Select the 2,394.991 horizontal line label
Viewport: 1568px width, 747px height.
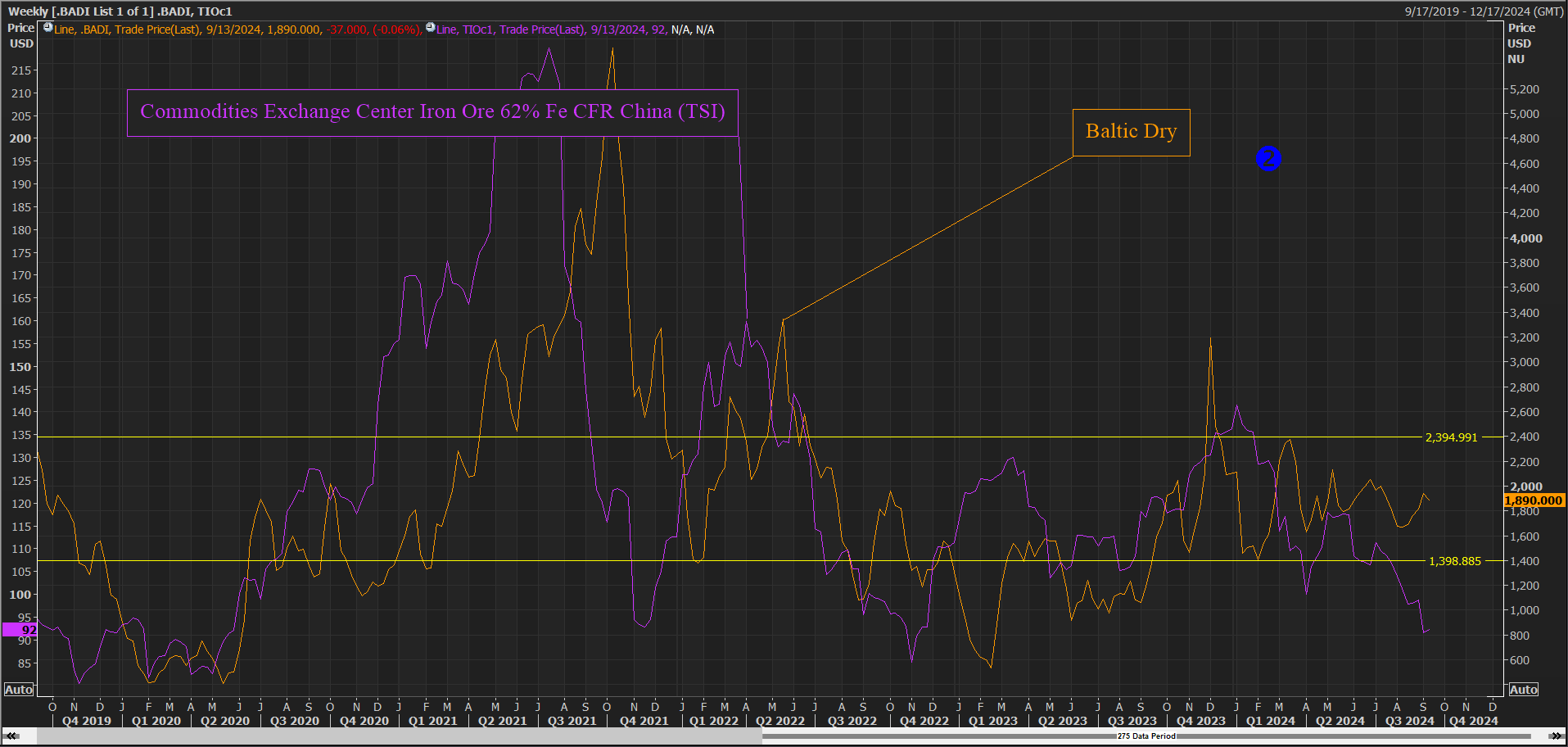1451,437
